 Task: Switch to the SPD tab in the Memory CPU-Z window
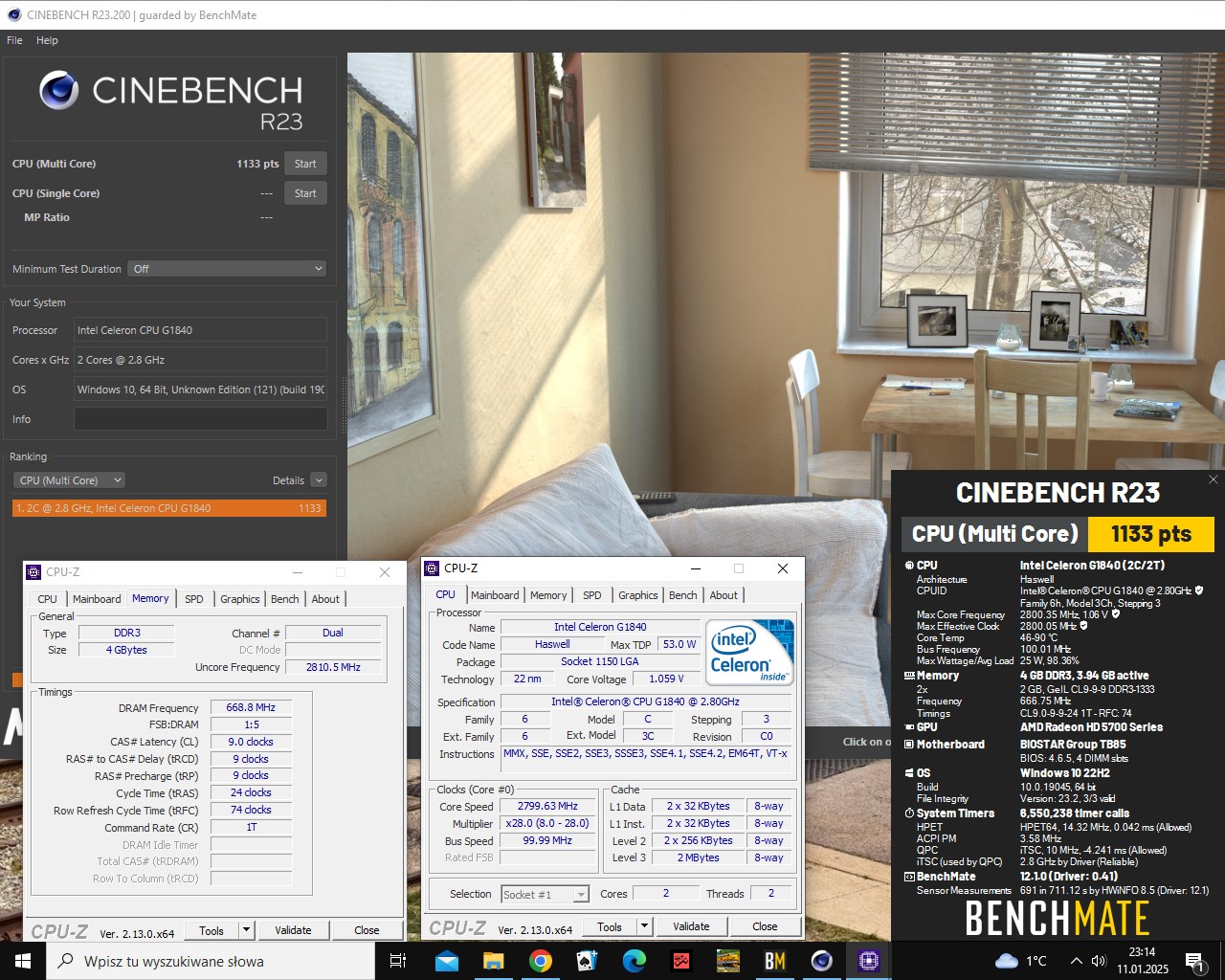coord(194,599)
